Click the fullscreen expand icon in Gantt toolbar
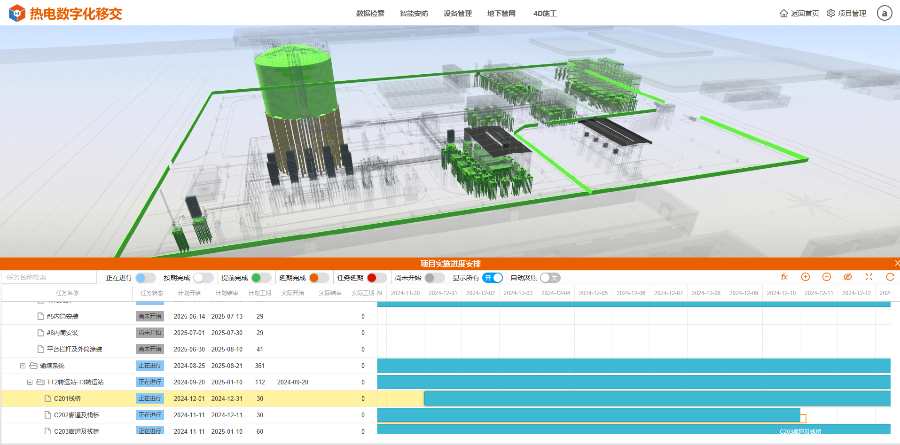 tap(868, 277)
